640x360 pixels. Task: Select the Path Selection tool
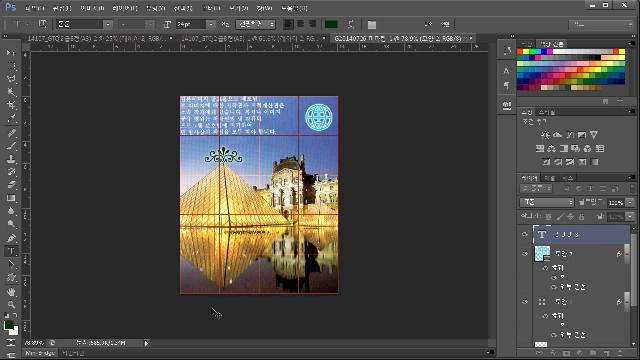[11, 264]
